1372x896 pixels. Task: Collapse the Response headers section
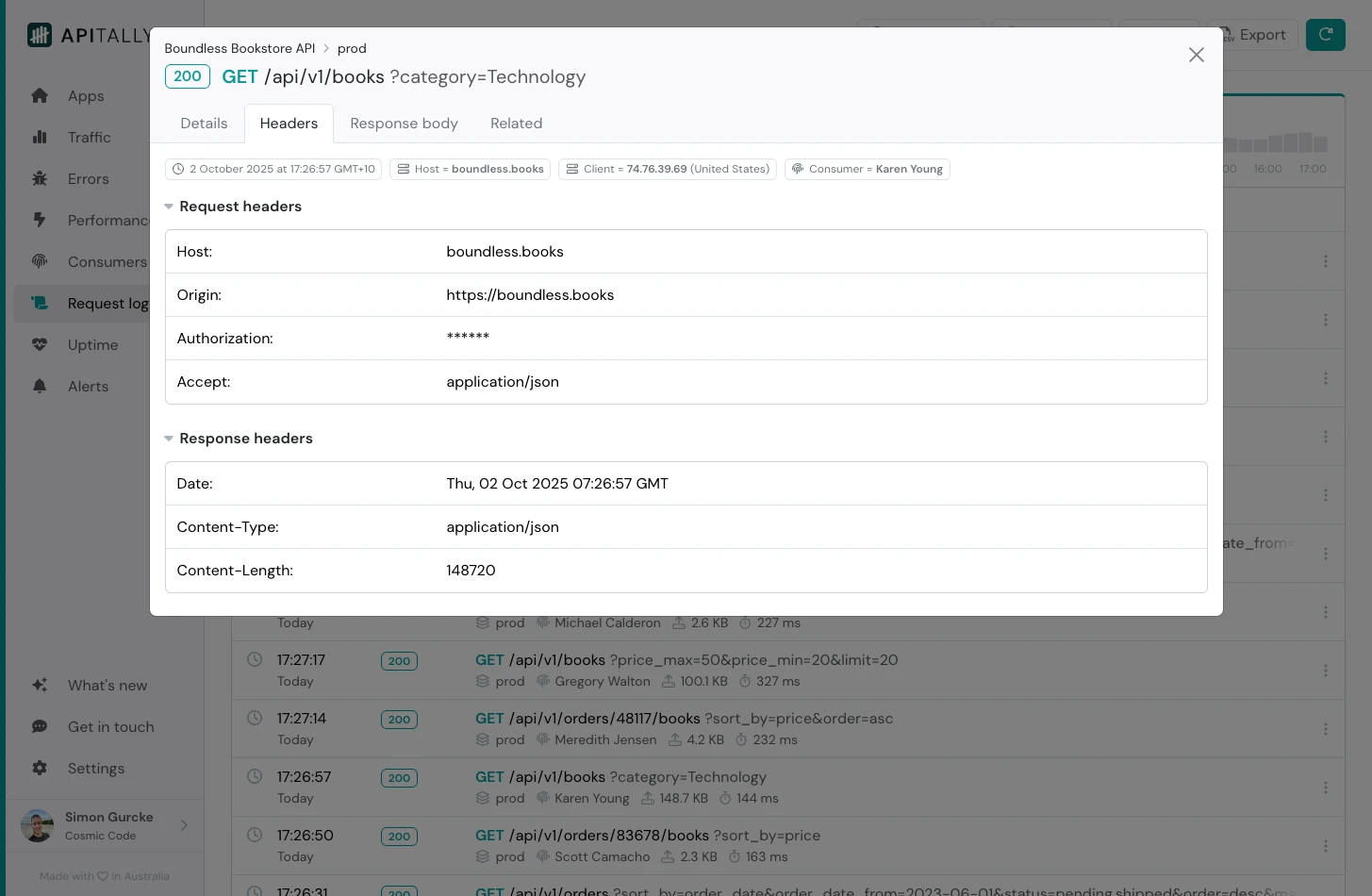pyautogui.click(x=169, y=439)
